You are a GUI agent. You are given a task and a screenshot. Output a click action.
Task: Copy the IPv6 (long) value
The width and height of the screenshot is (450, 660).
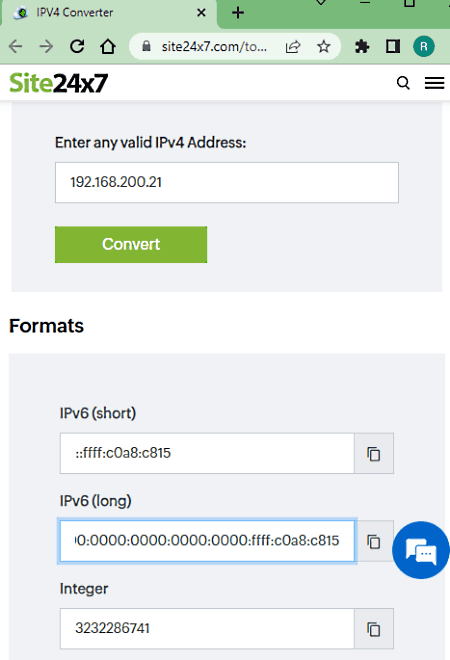374,541
